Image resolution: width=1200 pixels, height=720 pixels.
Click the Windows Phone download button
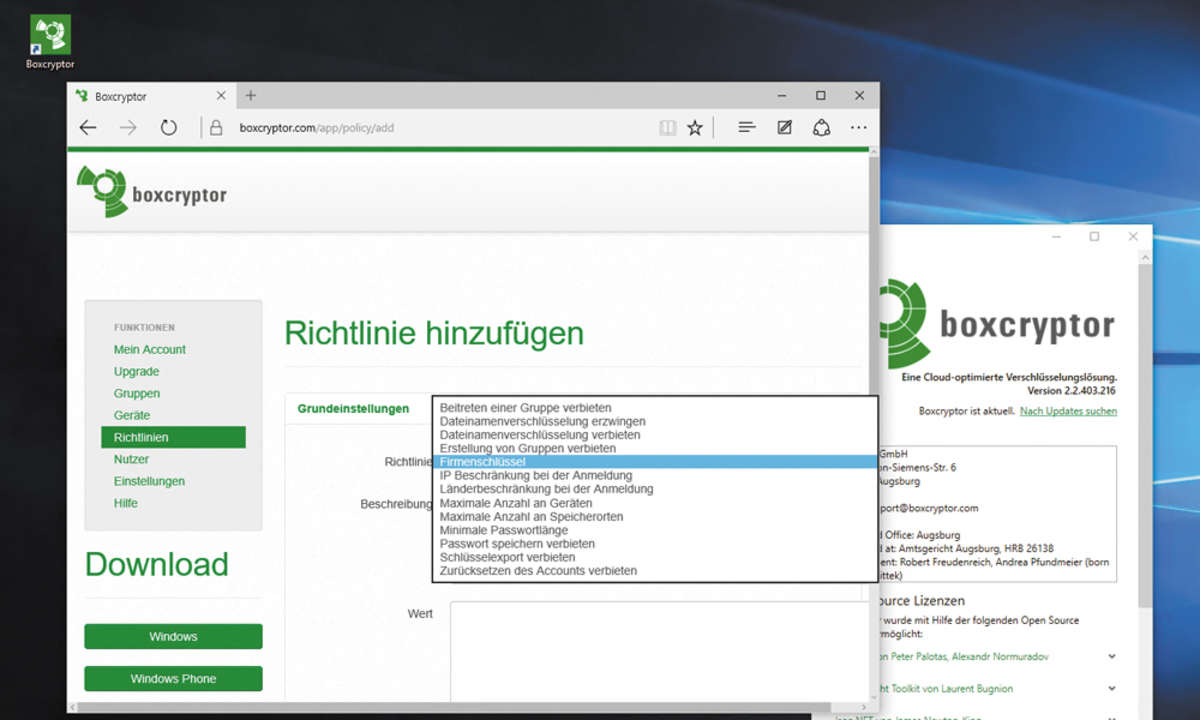[x=173, y=678]
